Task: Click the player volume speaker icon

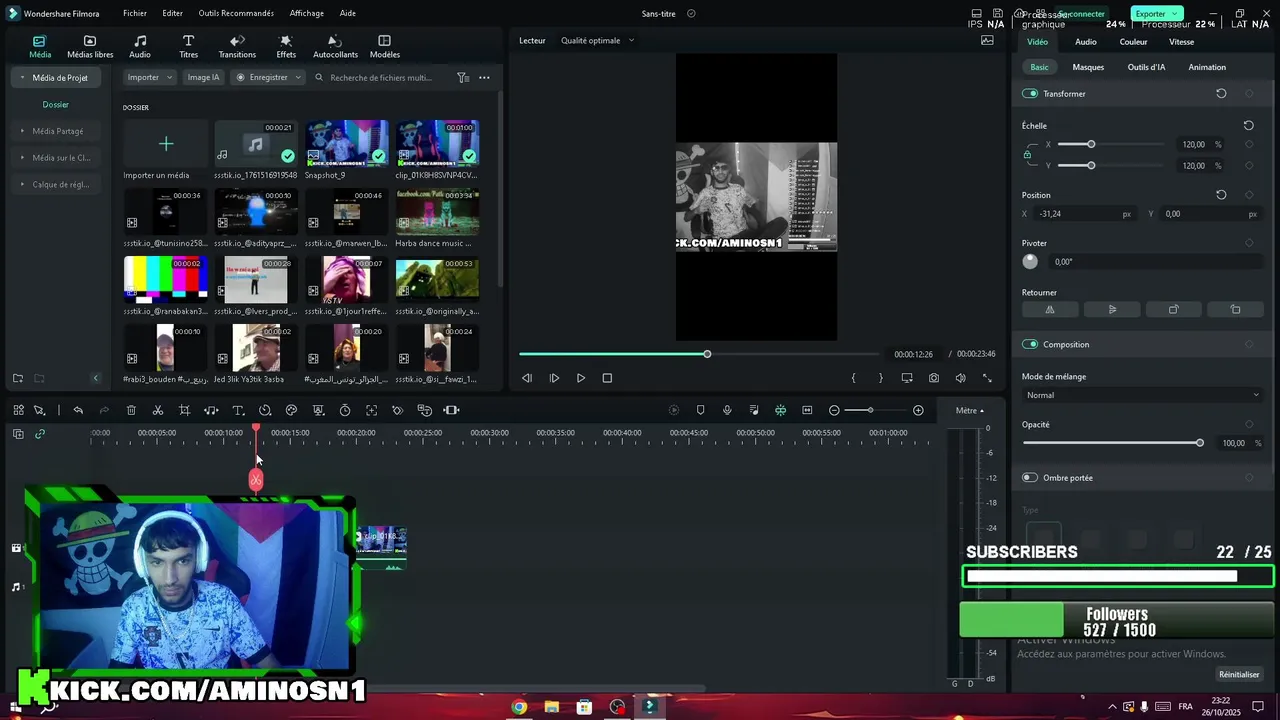Action: point(960,378)
